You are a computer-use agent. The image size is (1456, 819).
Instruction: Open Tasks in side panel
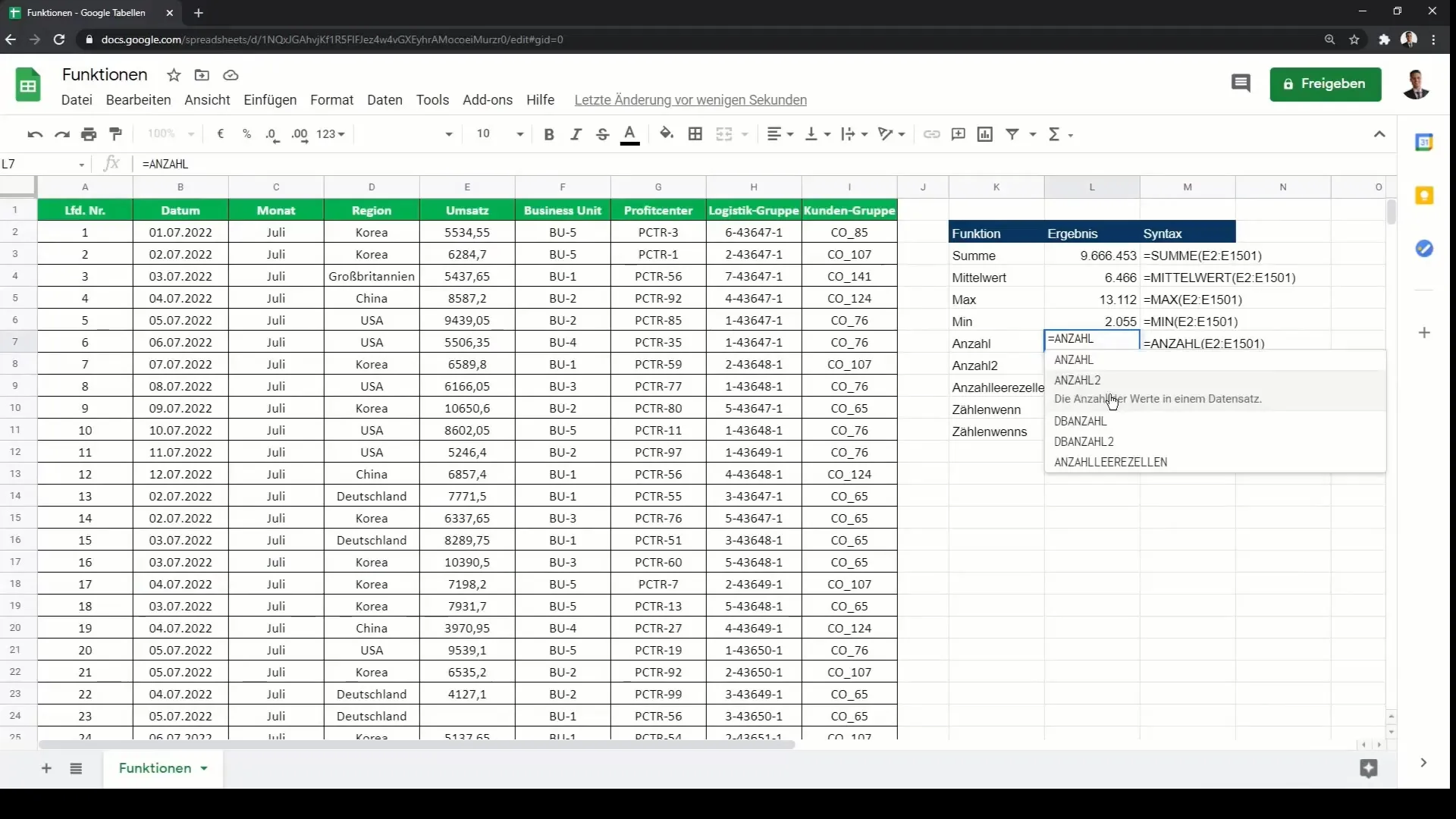1424,249
